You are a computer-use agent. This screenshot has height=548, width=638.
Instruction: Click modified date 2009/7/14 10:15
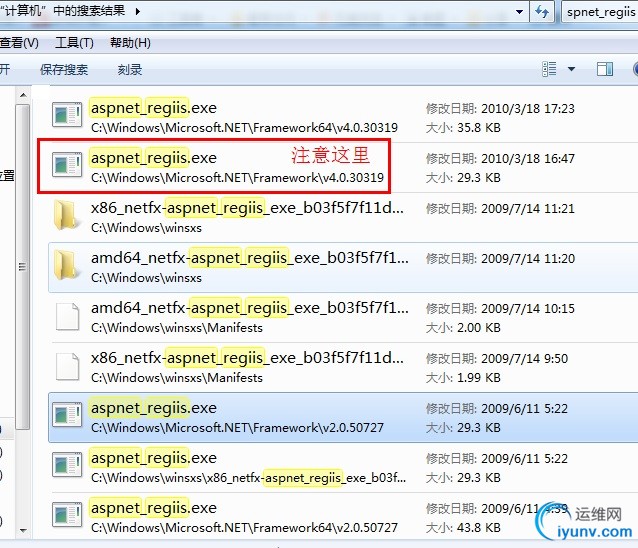[528, 308]
